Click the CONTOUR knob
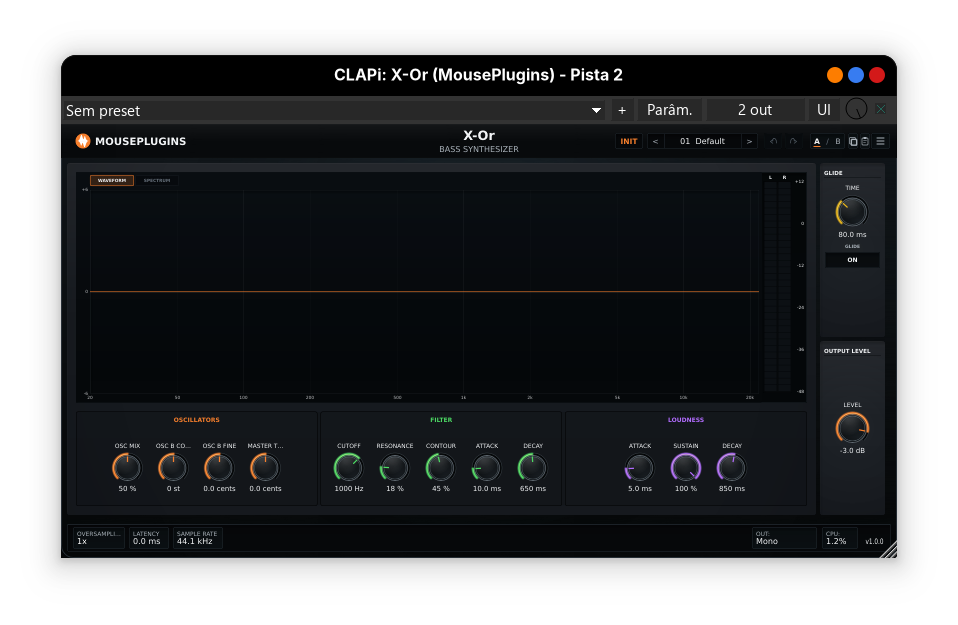The image size is (958, 625). pos(441,468)
